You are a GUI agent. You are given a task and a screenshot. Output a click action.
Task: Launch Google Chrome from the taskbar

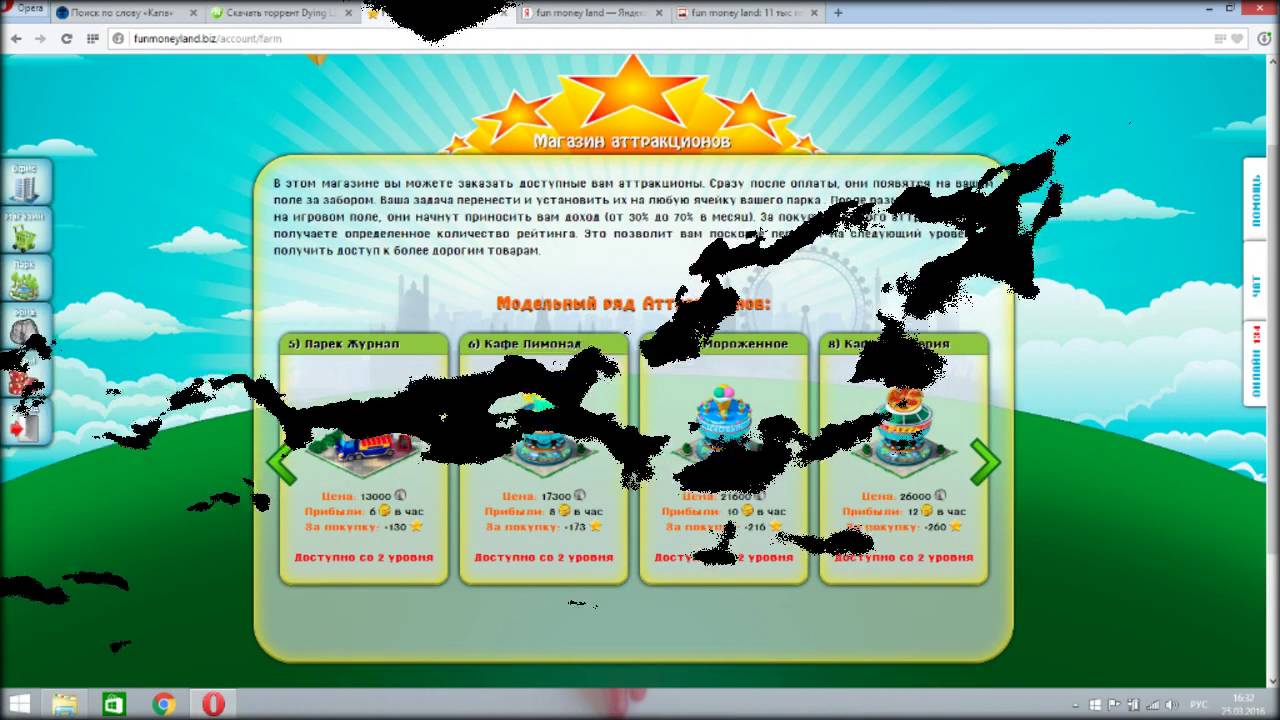pos(164,703)
